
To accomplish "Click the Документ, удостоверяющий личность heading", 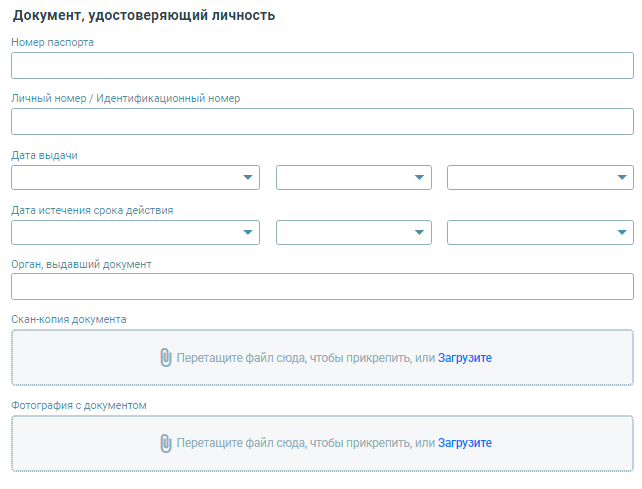I will [x=144, y=16].
